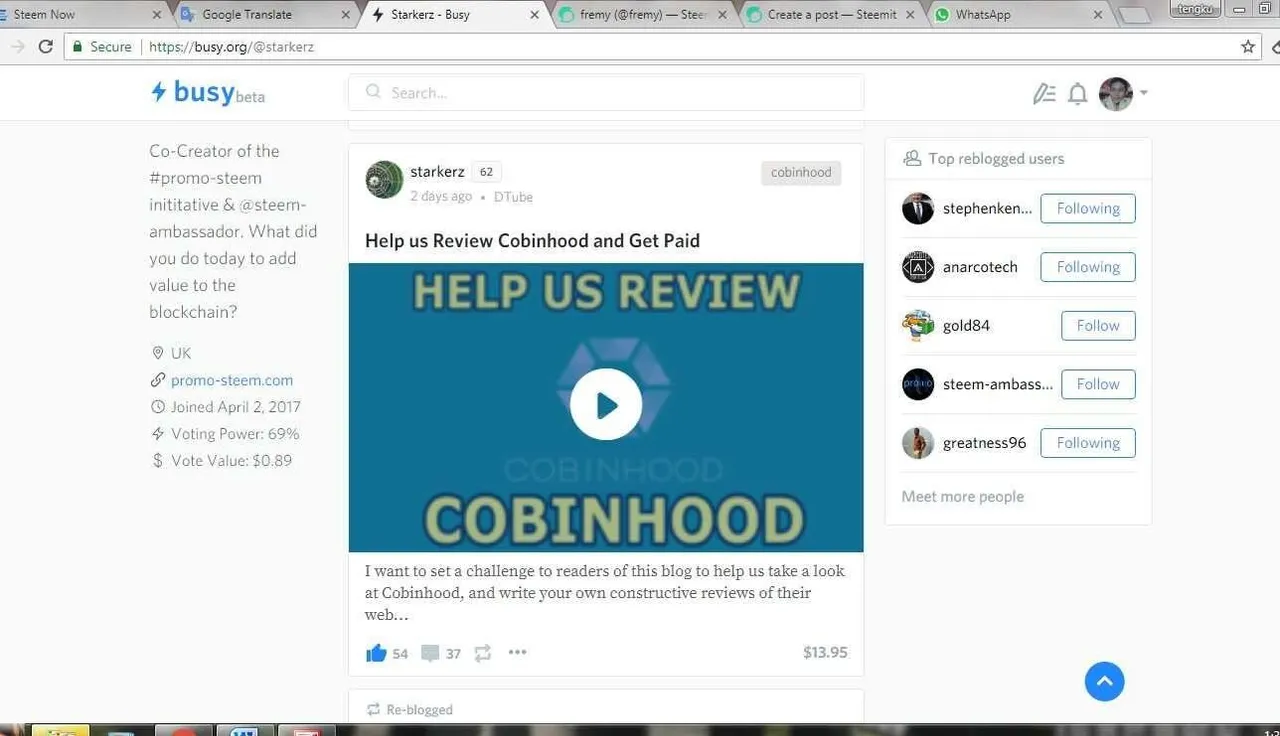1280x736 pixels.
Task: Reload the page with the refresh icon
Action: point(46,46)
